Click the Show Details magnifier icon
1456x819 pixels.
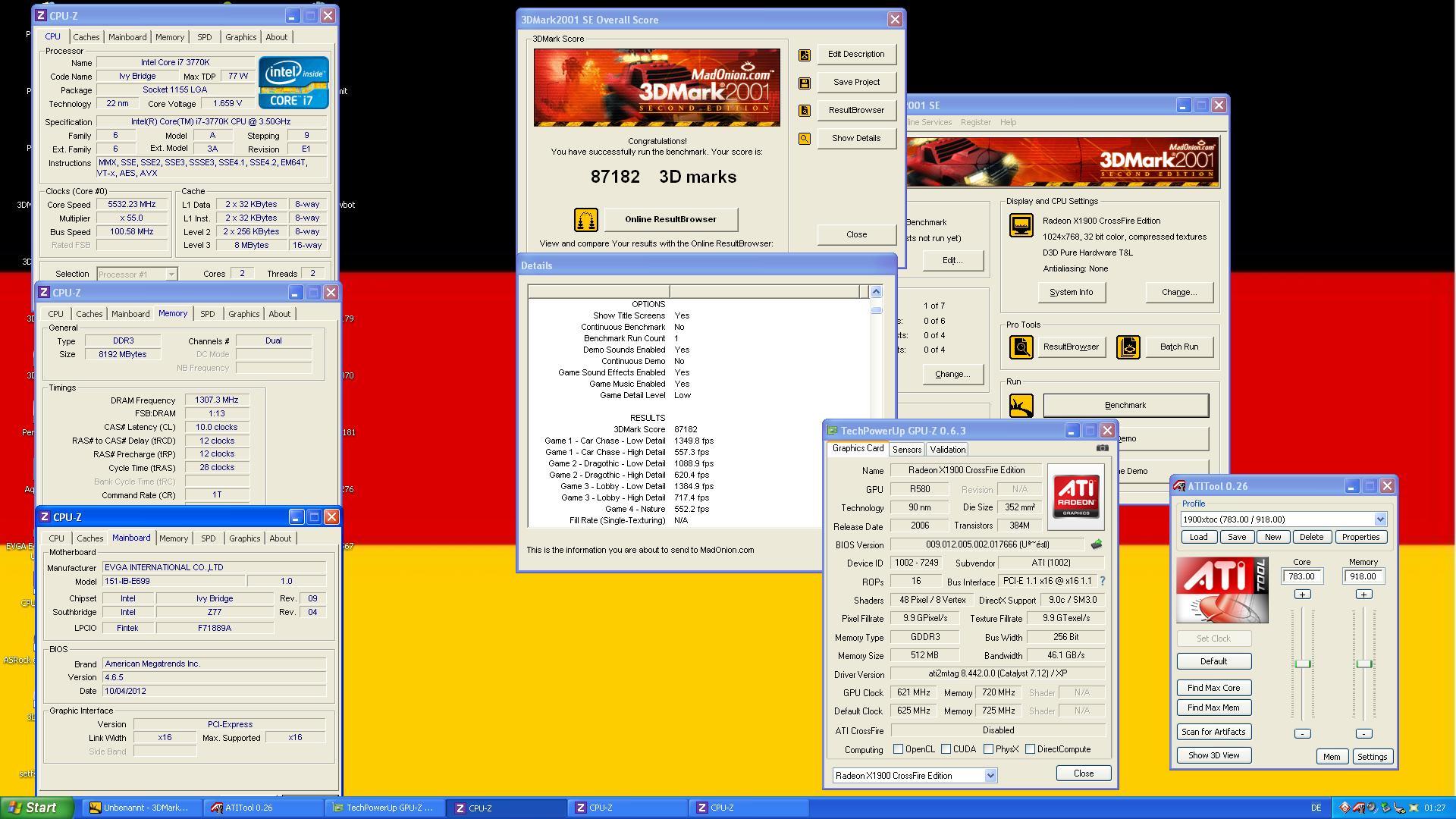[805, 139]
